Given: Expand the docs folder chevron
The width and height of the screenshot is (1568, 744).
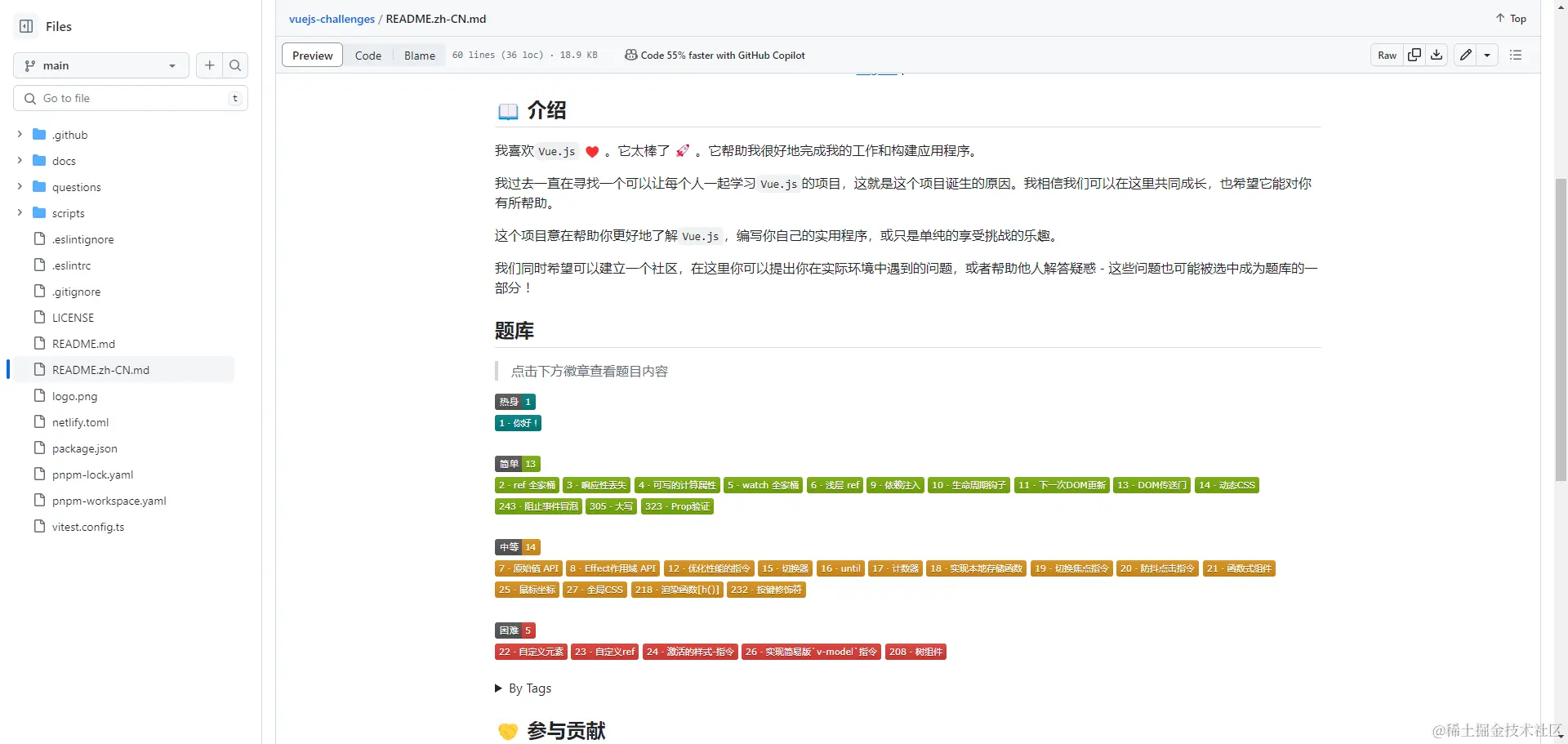Looking at the screenshot, I should (x=20, y=160).
